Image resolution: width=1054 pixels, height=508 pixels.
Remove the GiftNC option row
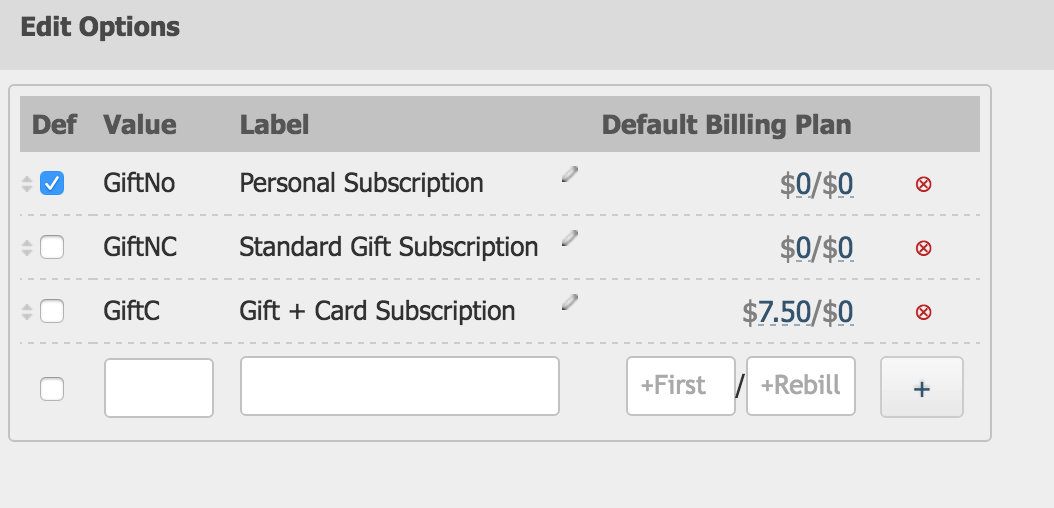tap(924, 248)
